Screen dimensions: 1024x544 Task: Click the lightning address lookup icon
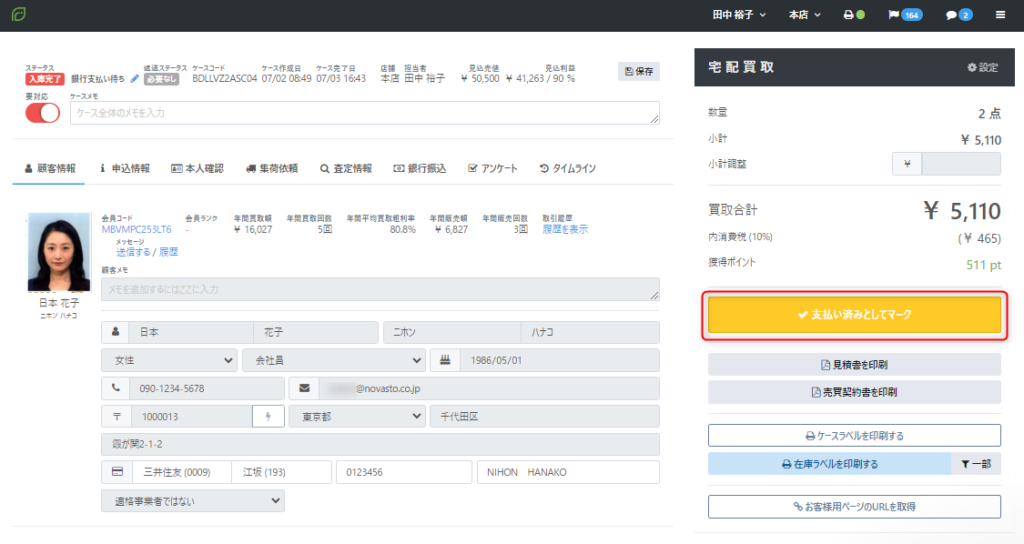click(268, 416)
